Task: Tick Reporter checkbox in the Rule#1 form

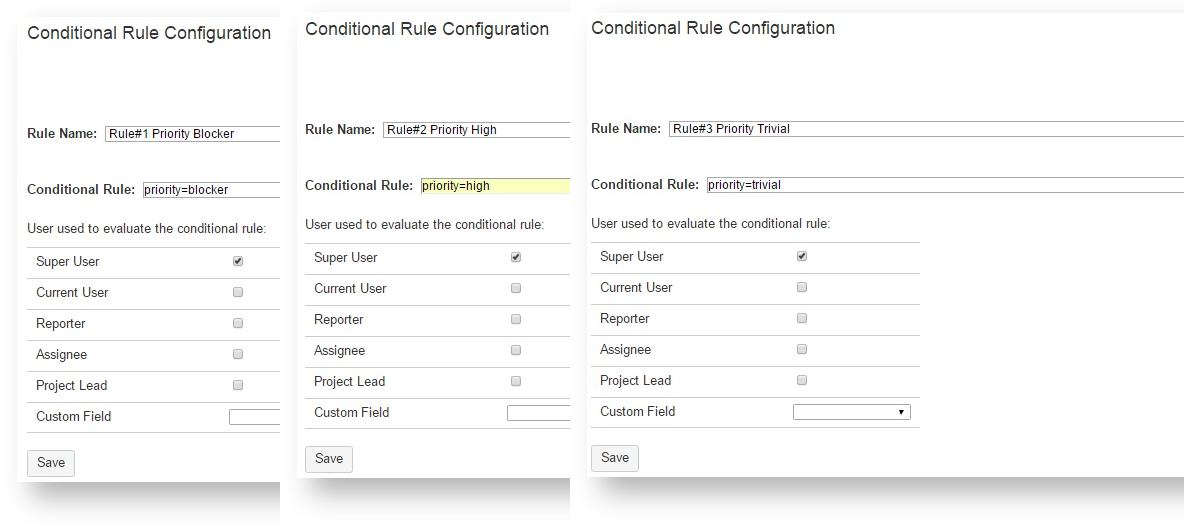Action: click(x=238, y=323)
